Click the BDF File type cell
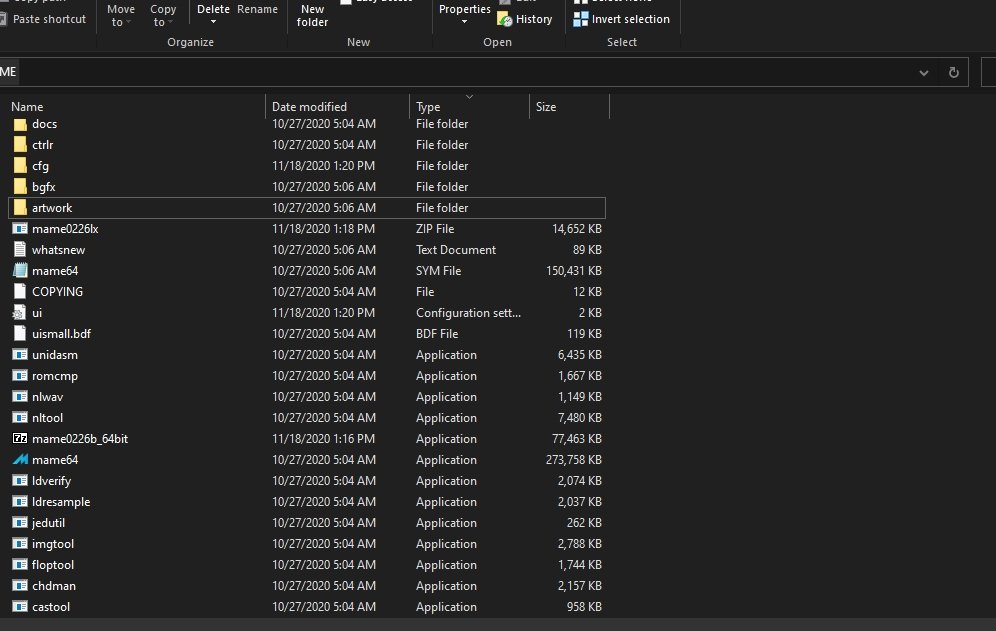 (437, 334)
